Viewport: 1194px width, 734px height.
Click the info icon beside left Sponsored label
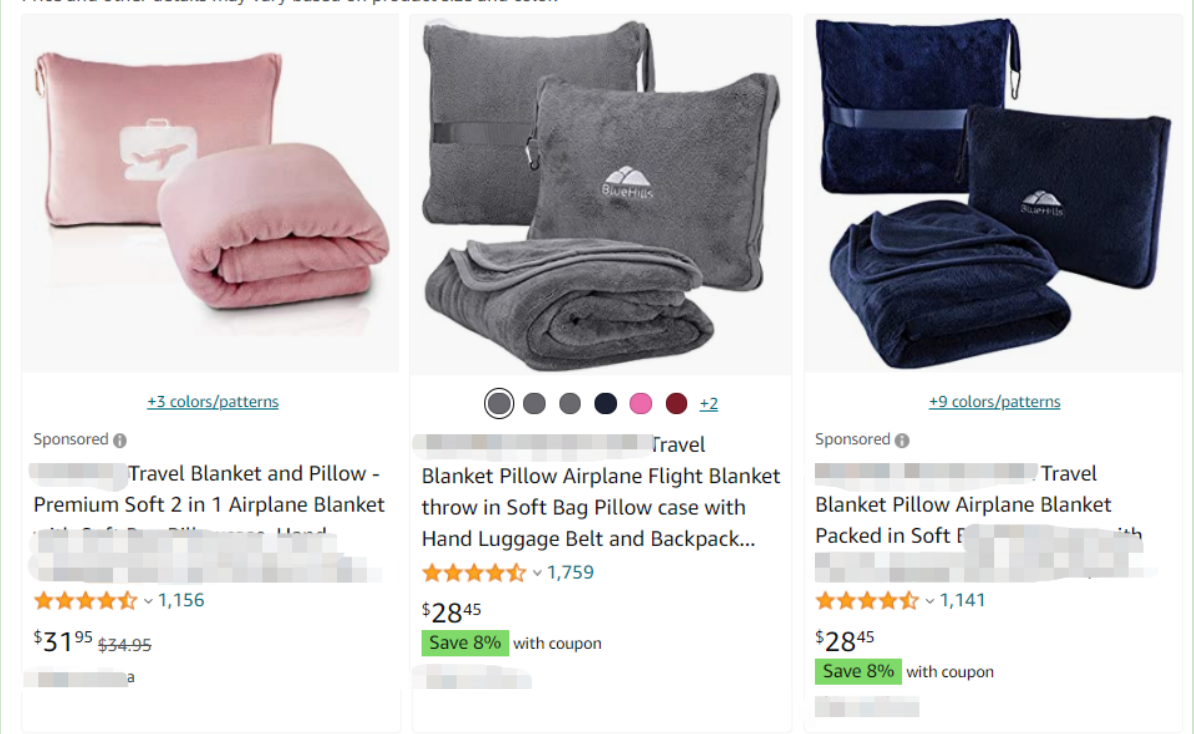point(120,440)
